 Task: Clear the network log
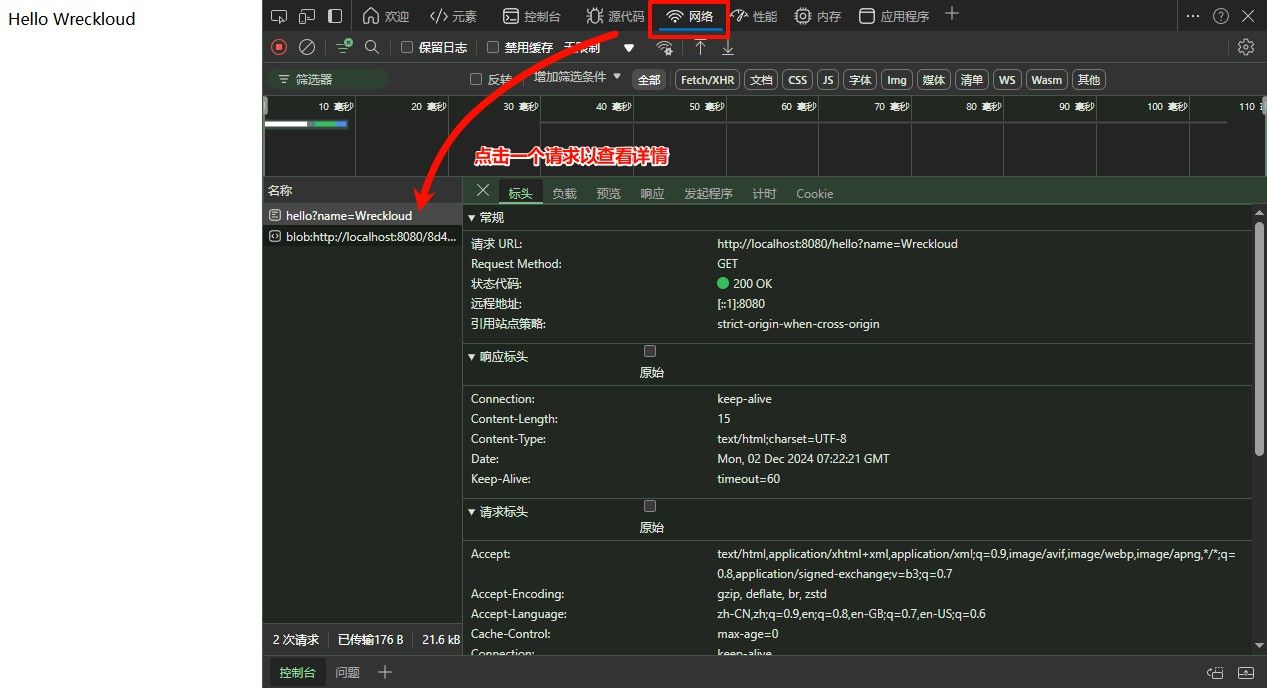(x=307, y=47)
